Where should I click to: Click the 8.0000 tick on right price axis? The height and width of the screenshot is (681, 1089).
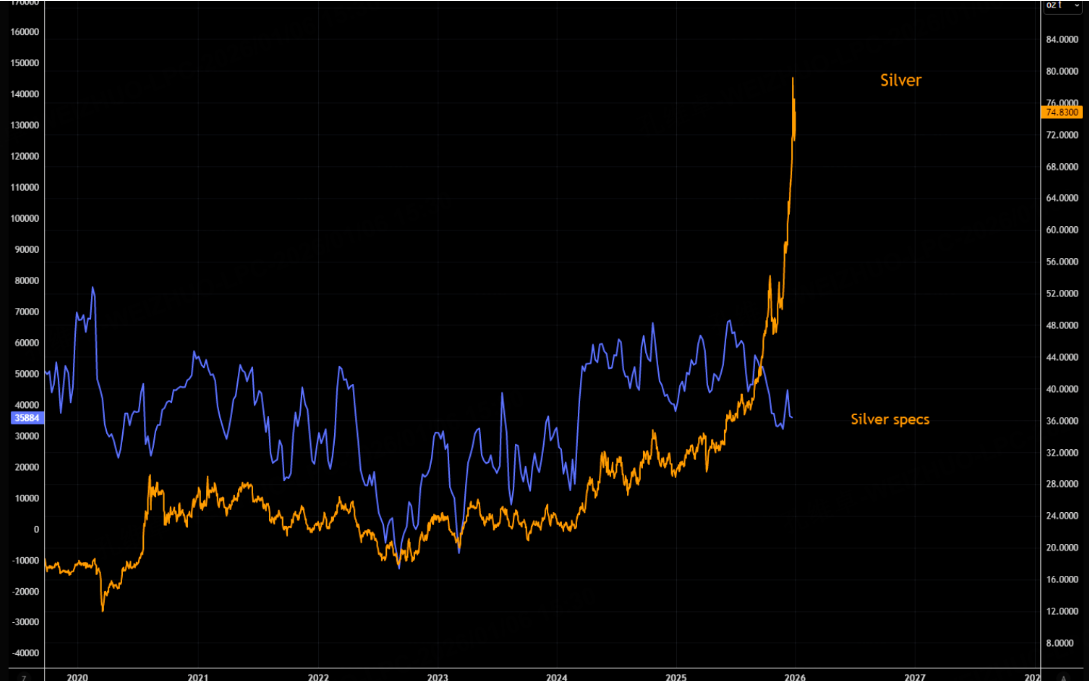1062,644
